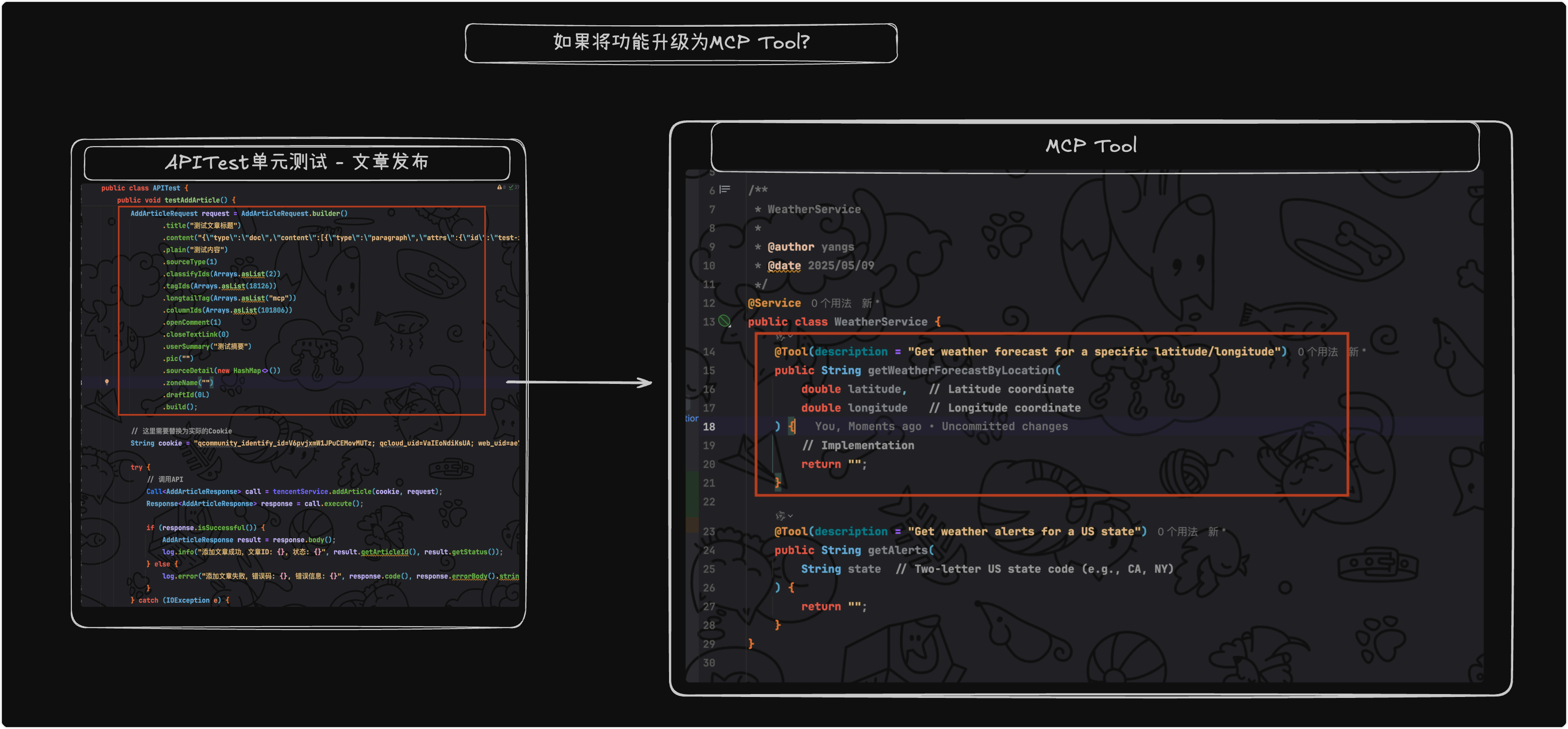This screenshot has height=729, width=1568.
Task: Click the green gutter icon beside WeatherService class
Action: tap(724, 321)
